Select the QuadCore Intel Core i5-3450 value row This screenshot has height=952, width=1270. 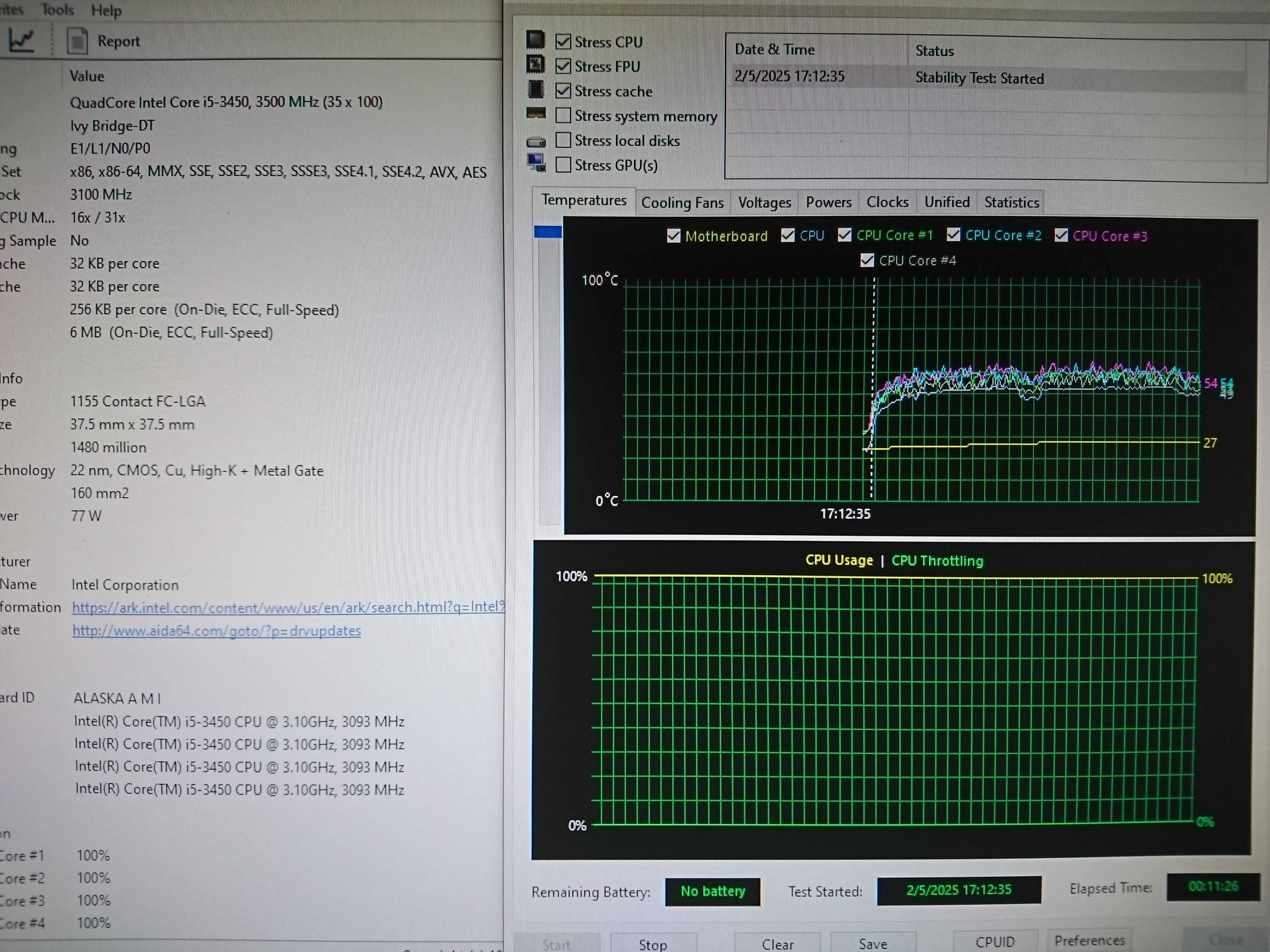click(x=226, y=102)
